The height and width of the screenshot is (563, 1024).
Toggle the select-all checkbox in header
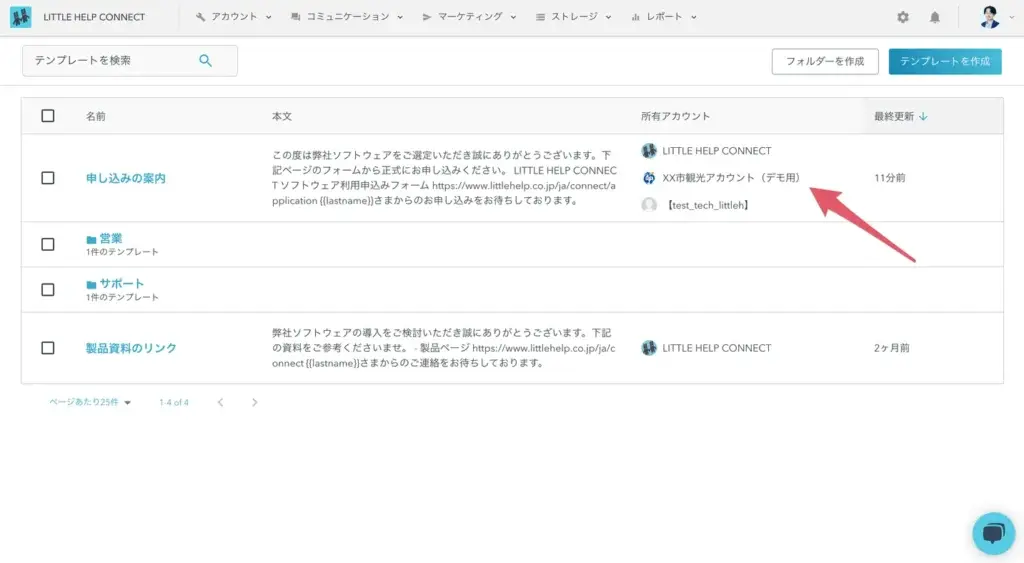point(48,116)
